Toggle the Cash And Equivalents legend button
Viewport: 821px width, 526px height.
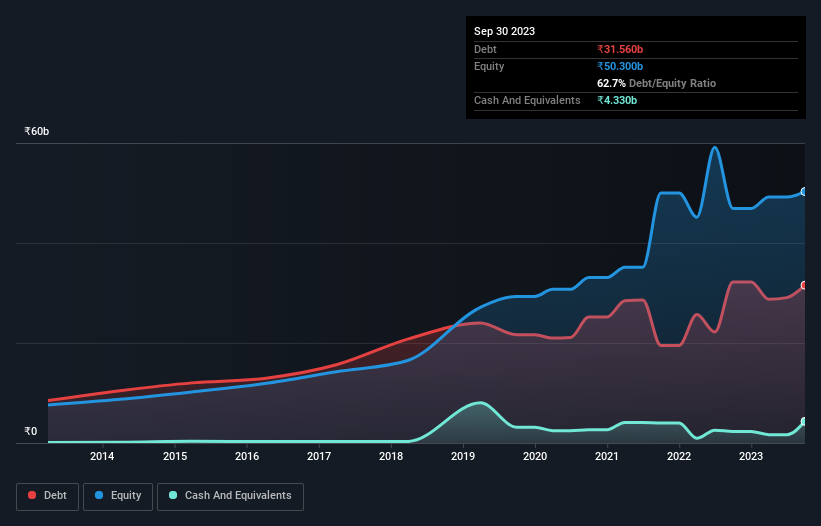[x=230, y=496]
